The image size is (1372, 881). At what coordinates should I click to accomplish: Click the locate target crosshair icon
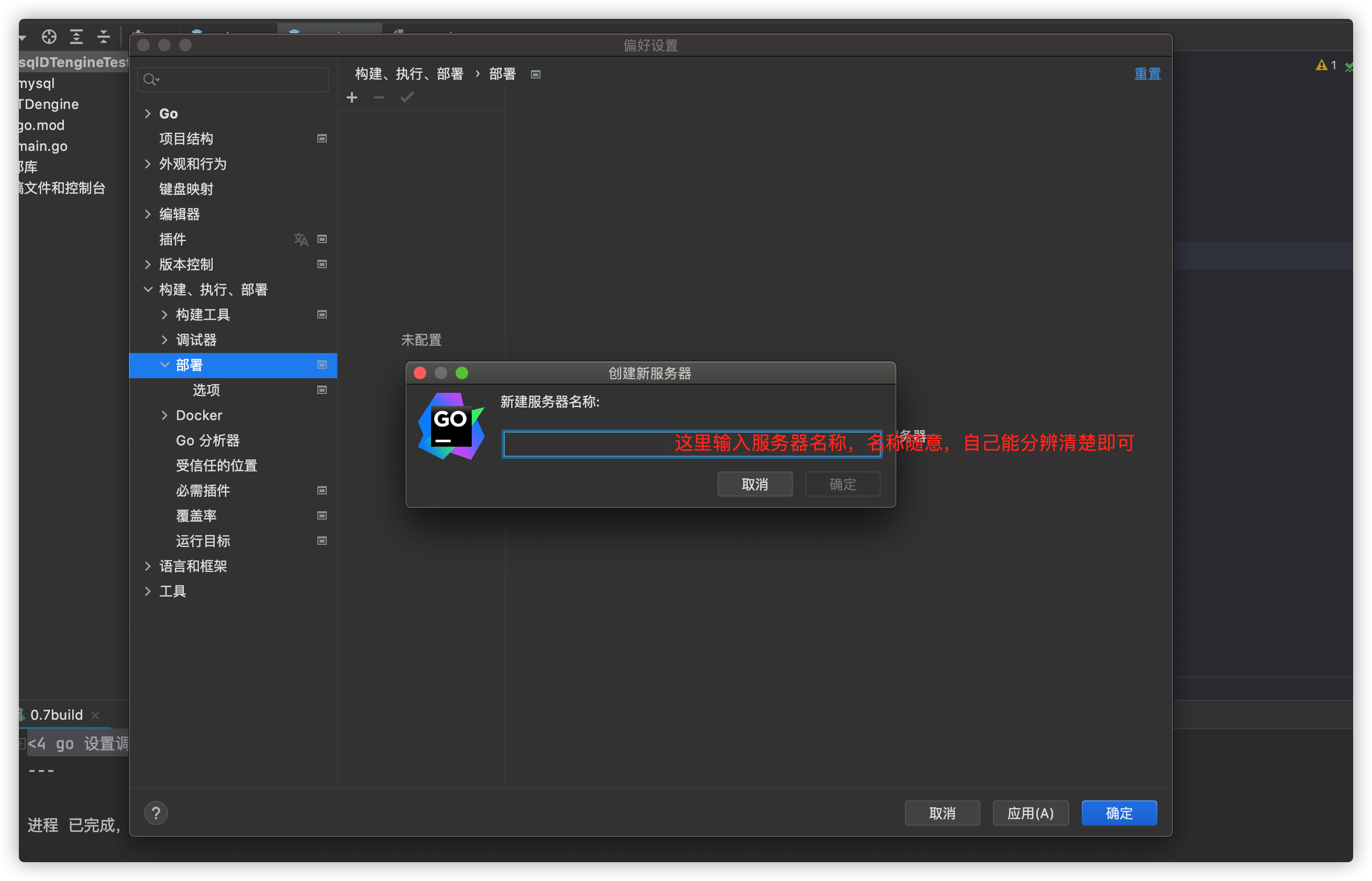tap(49, 37)
